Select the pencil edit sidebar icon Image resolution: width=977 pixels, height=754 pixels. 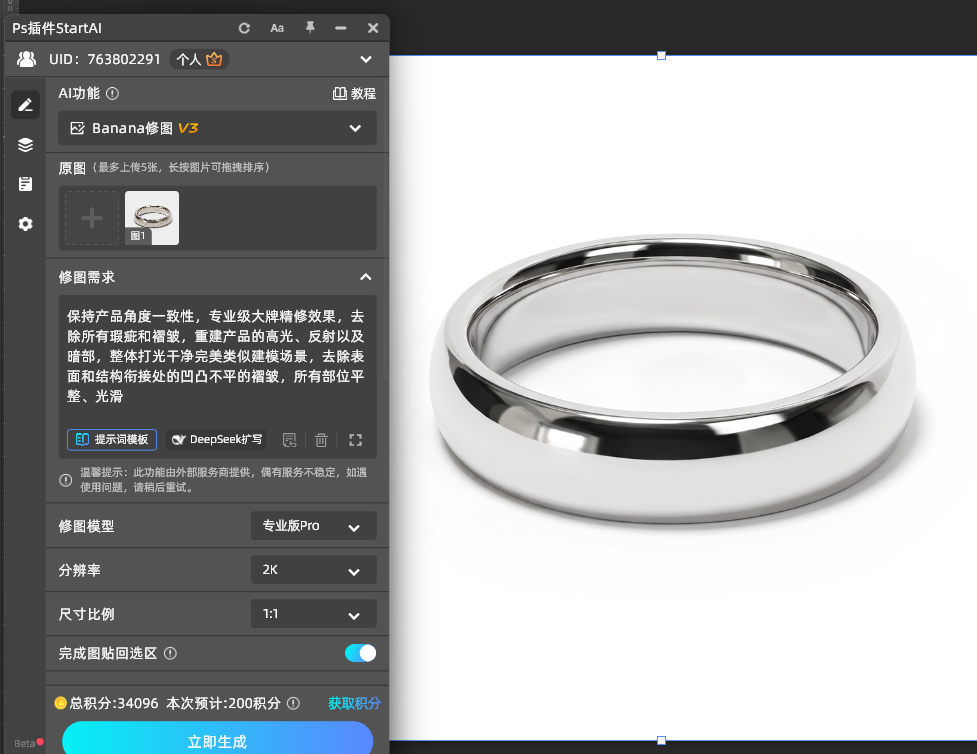tap(26, 105)
